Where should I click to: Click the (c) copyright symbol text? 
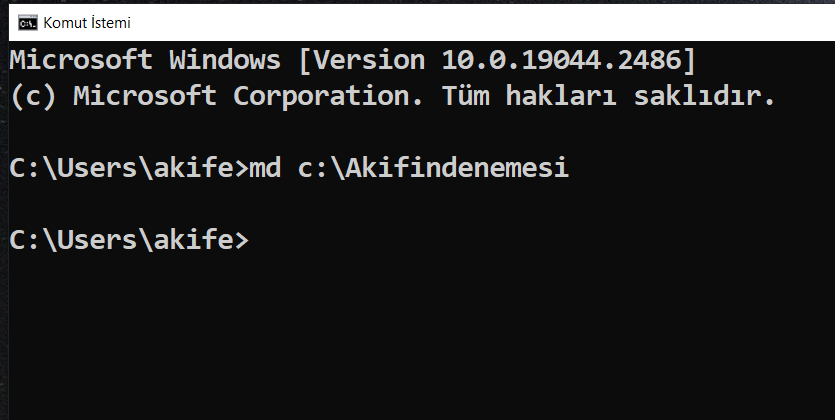[x=33, y=96]
